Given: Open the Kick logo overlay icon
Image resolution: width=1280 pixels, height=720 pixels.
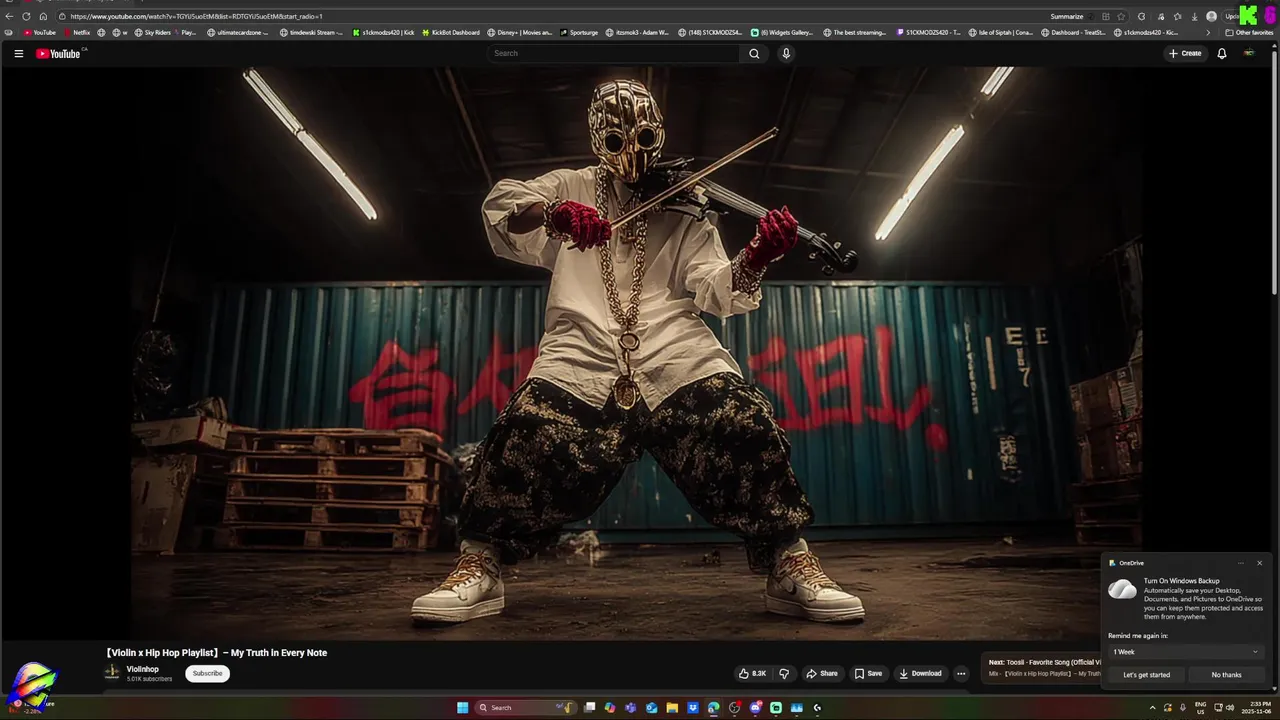Looking at the screenshot, I should [1249, 16].
